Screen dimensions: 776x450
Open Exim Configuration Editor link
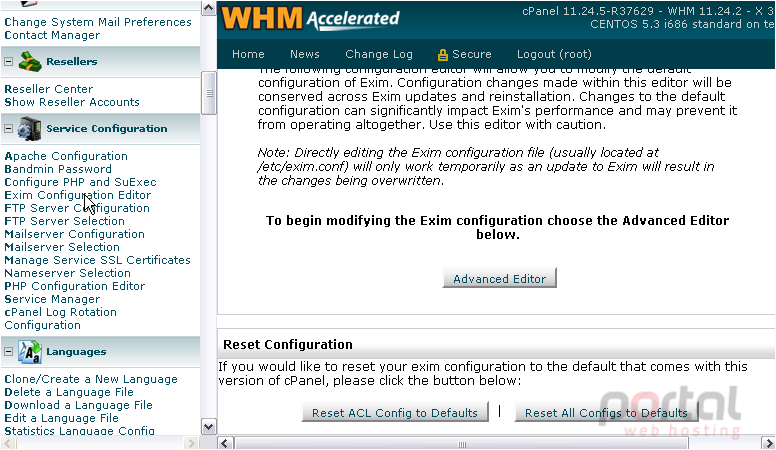click(x=78, y=195)
